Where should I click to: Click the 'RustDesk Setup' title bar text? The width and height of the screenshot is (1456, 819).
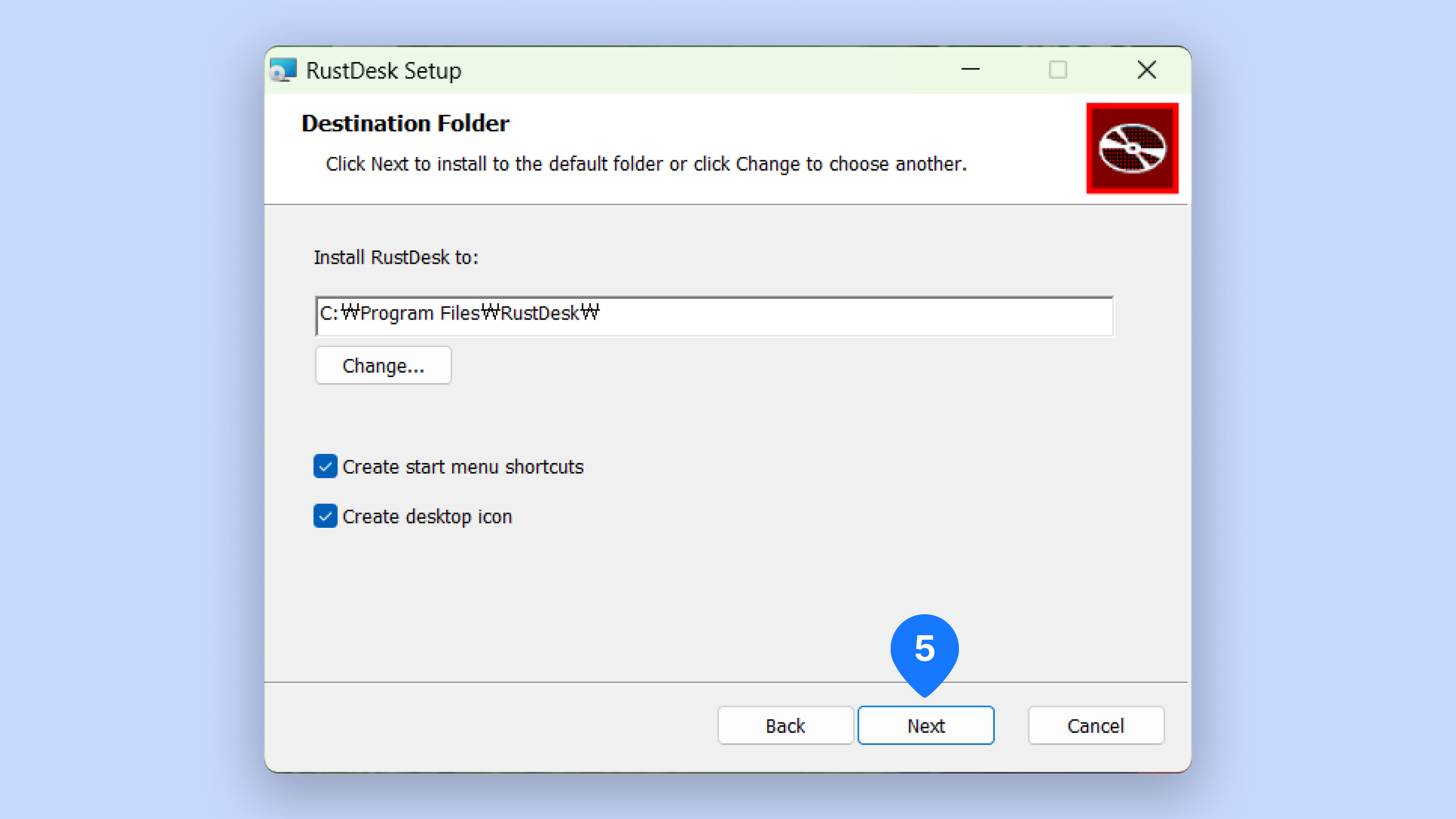point(383,71)
